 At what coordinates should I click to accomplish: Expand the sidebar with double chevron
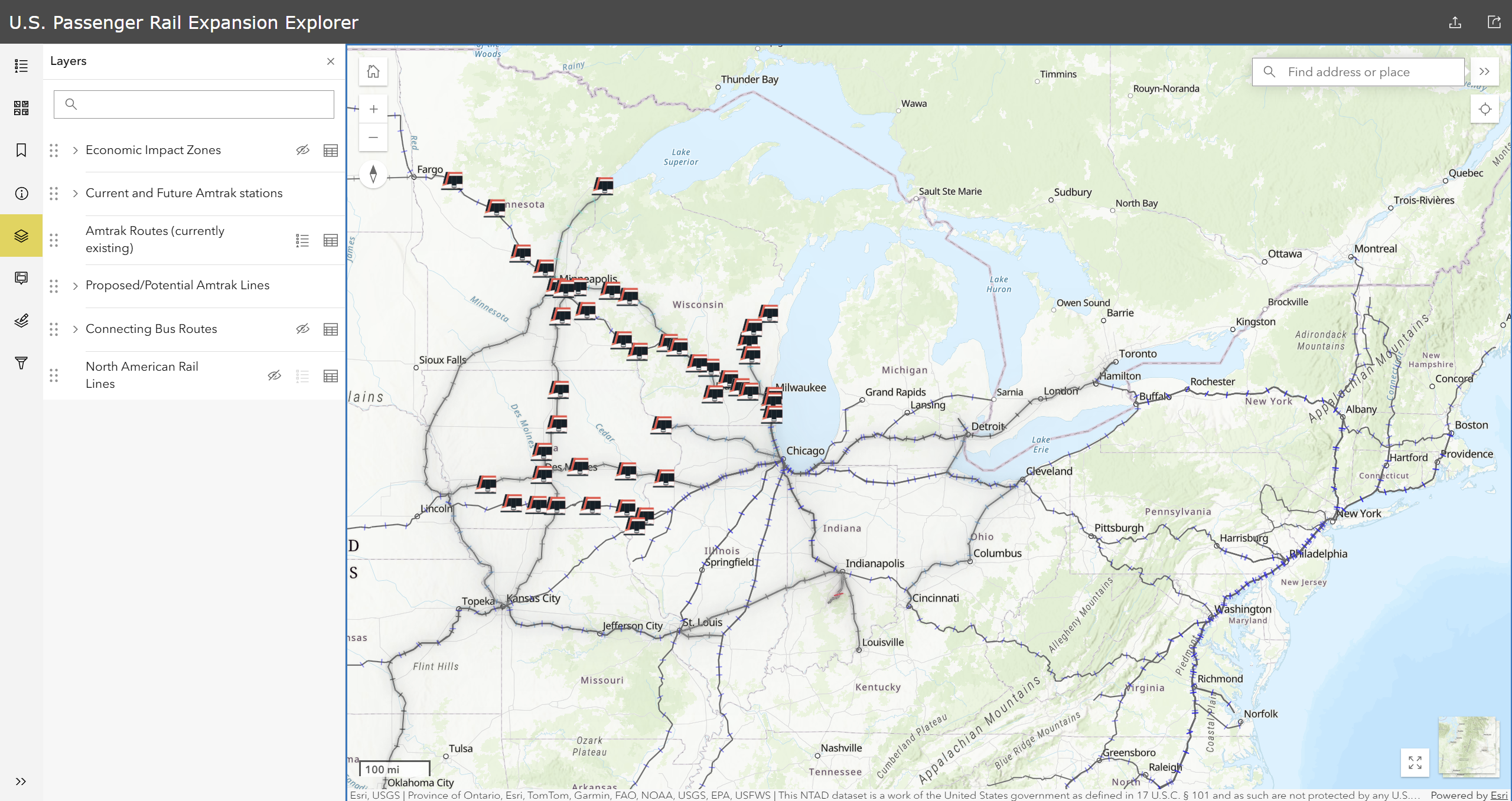point(21,782)
